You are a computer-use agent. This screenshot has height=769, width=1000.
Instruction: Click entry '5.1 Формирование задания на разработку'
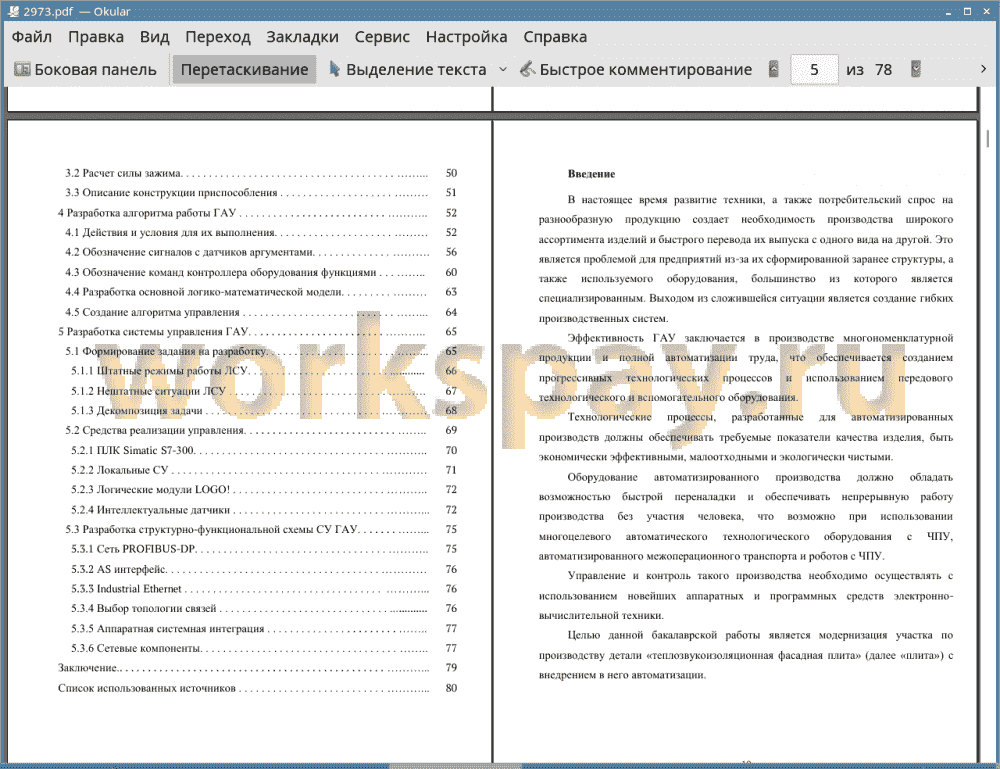(x=166, y=351)
